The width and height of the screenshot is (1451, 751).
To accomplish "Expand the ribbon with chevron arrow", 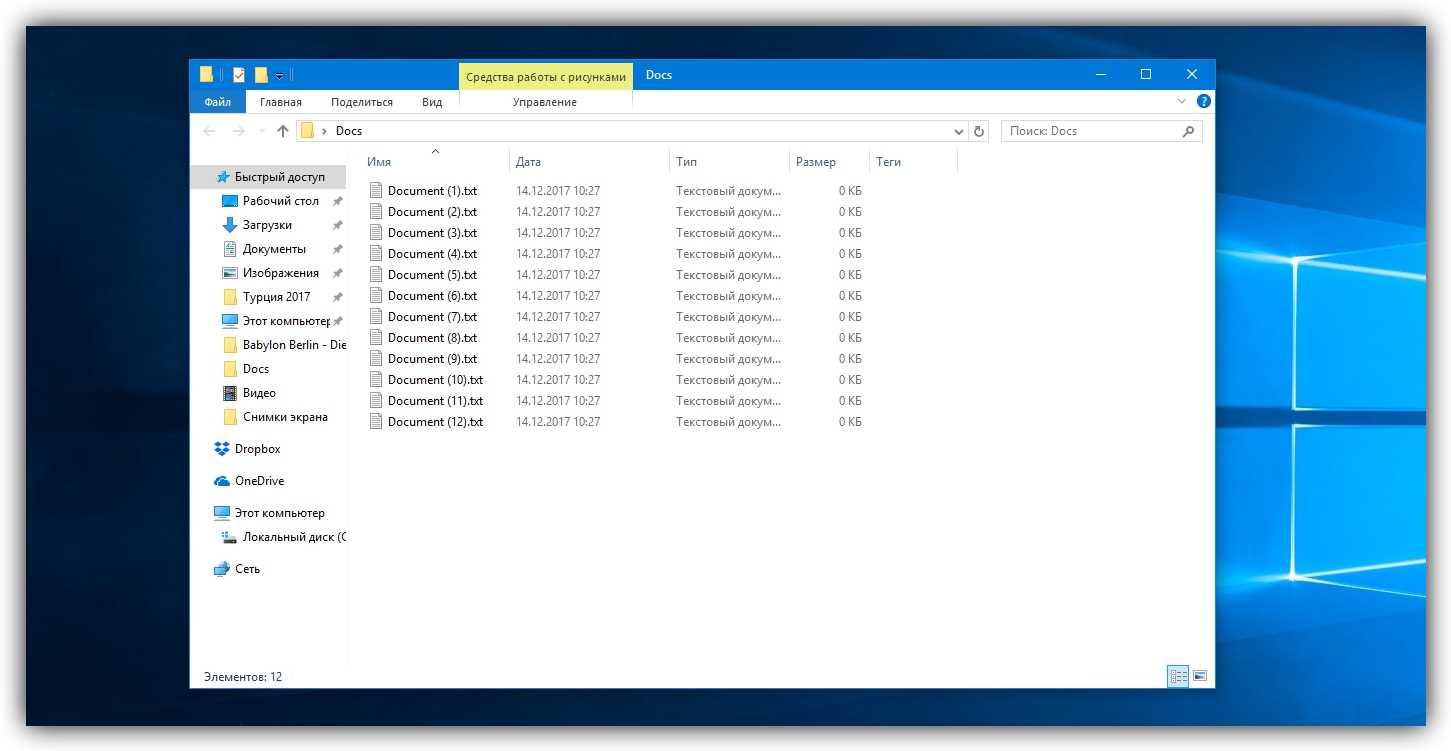I will (1182, 101).
